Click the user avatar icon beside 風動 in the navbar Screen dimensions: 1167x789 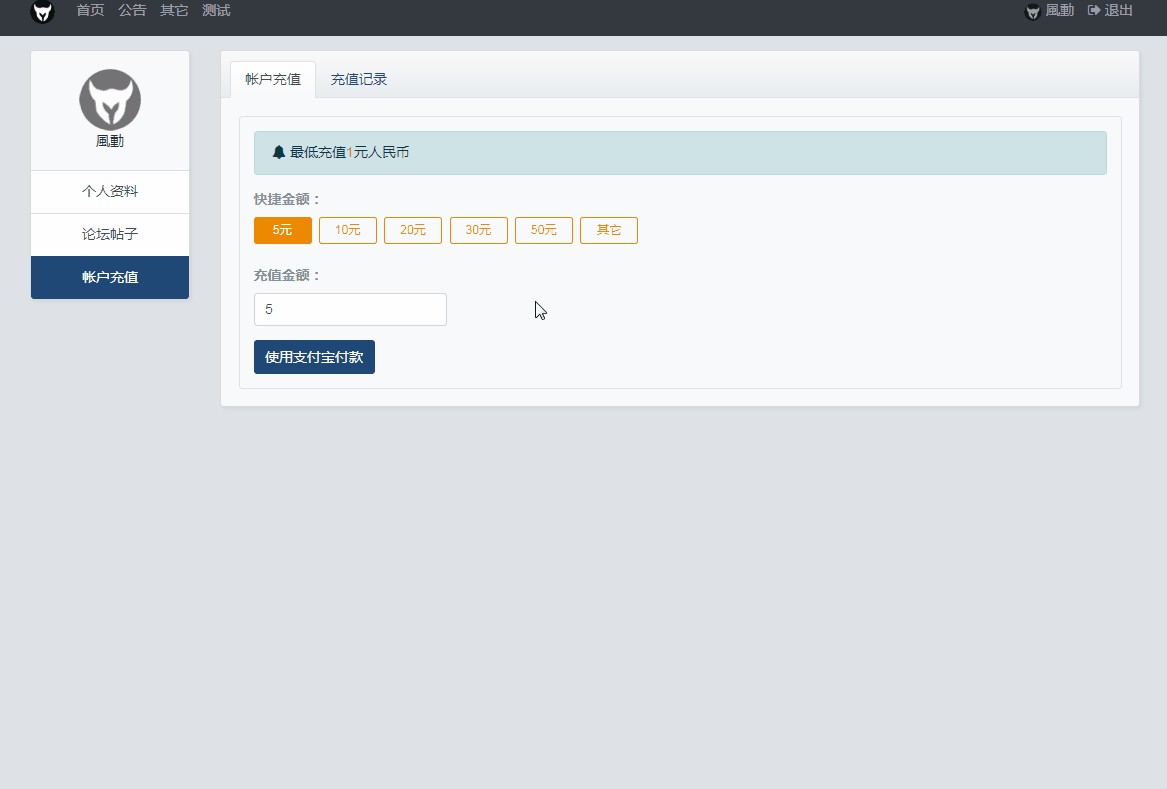pos(1032,11)
